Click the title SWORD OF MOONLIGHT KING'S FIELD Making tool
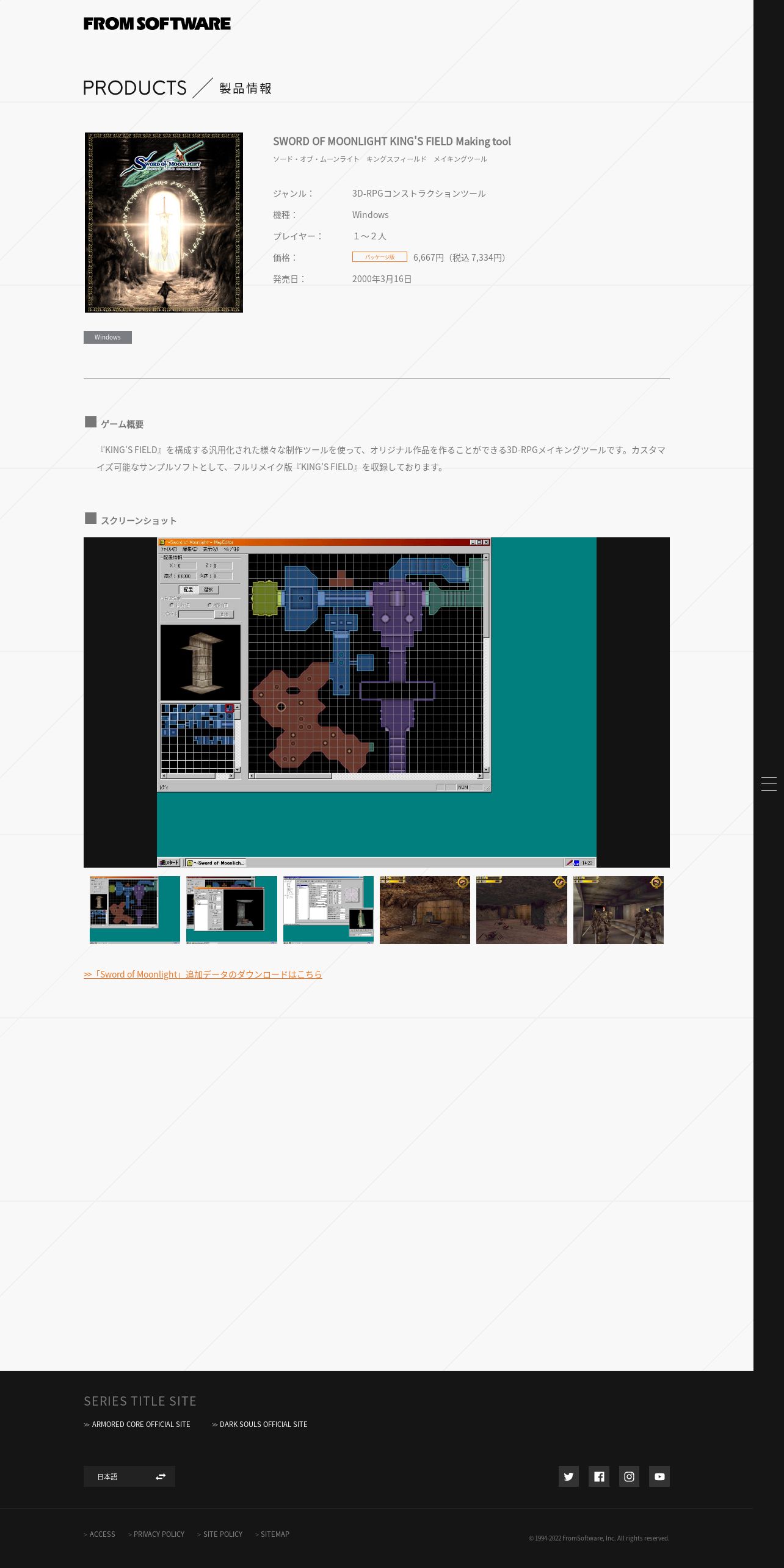The image size is (784, 1568). tap(392, 141)
